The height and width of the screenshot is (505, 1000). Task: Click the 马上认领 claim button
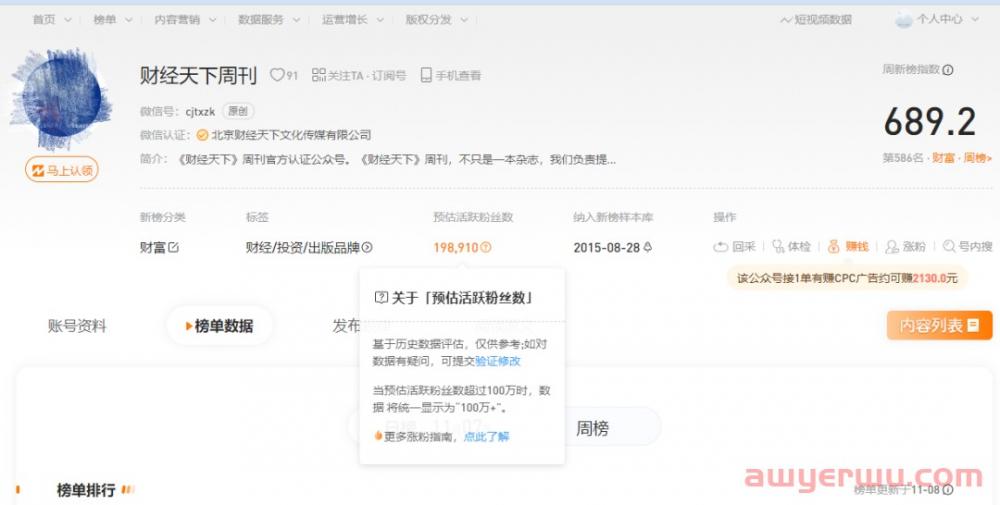(62, 170)
